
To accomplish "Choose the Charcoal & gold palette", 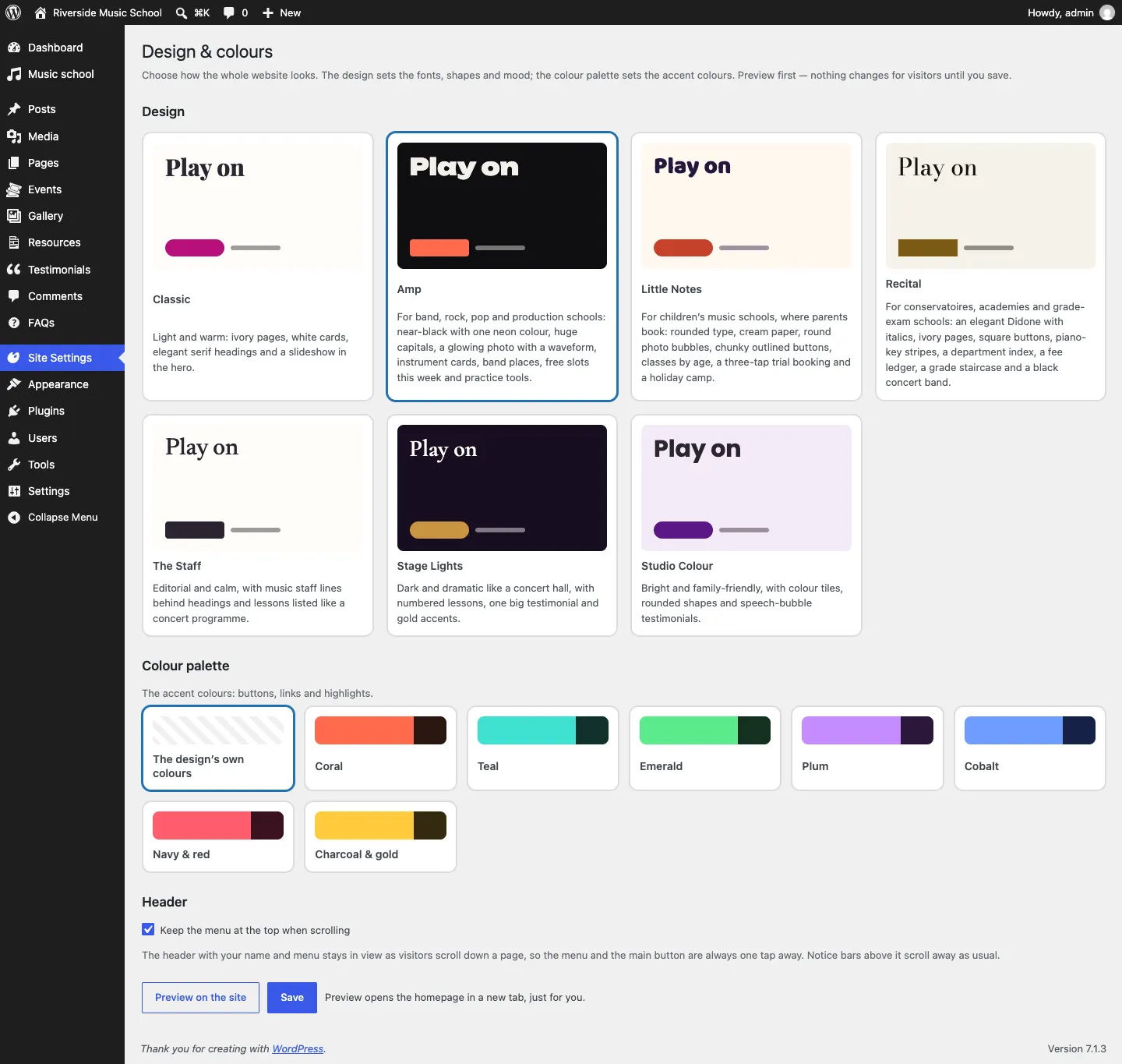I will pos(380,837).
